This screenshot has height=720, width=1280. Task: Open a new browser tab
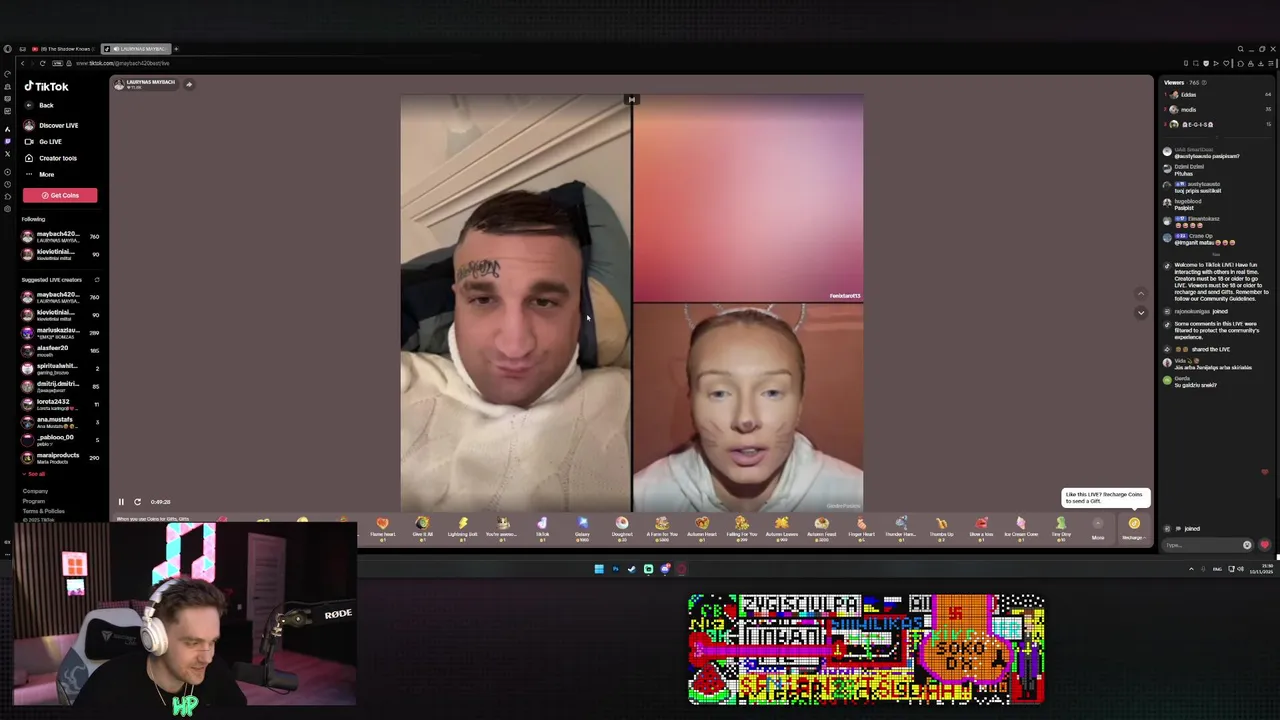click(x=176, y=49)
